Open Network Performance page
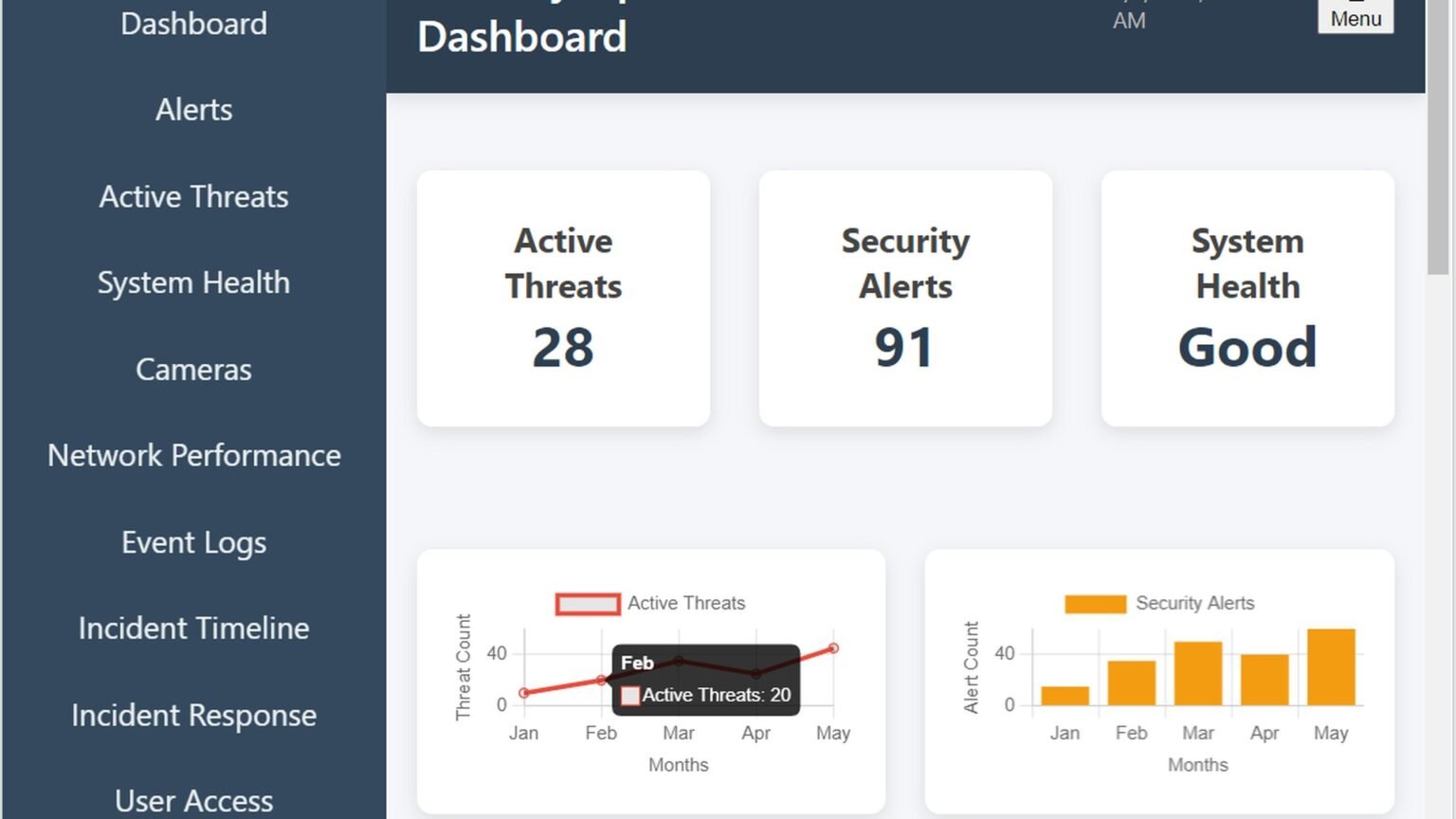This screenshot has width=1456, height=819. pyautogui.click(x=193, y=455)
